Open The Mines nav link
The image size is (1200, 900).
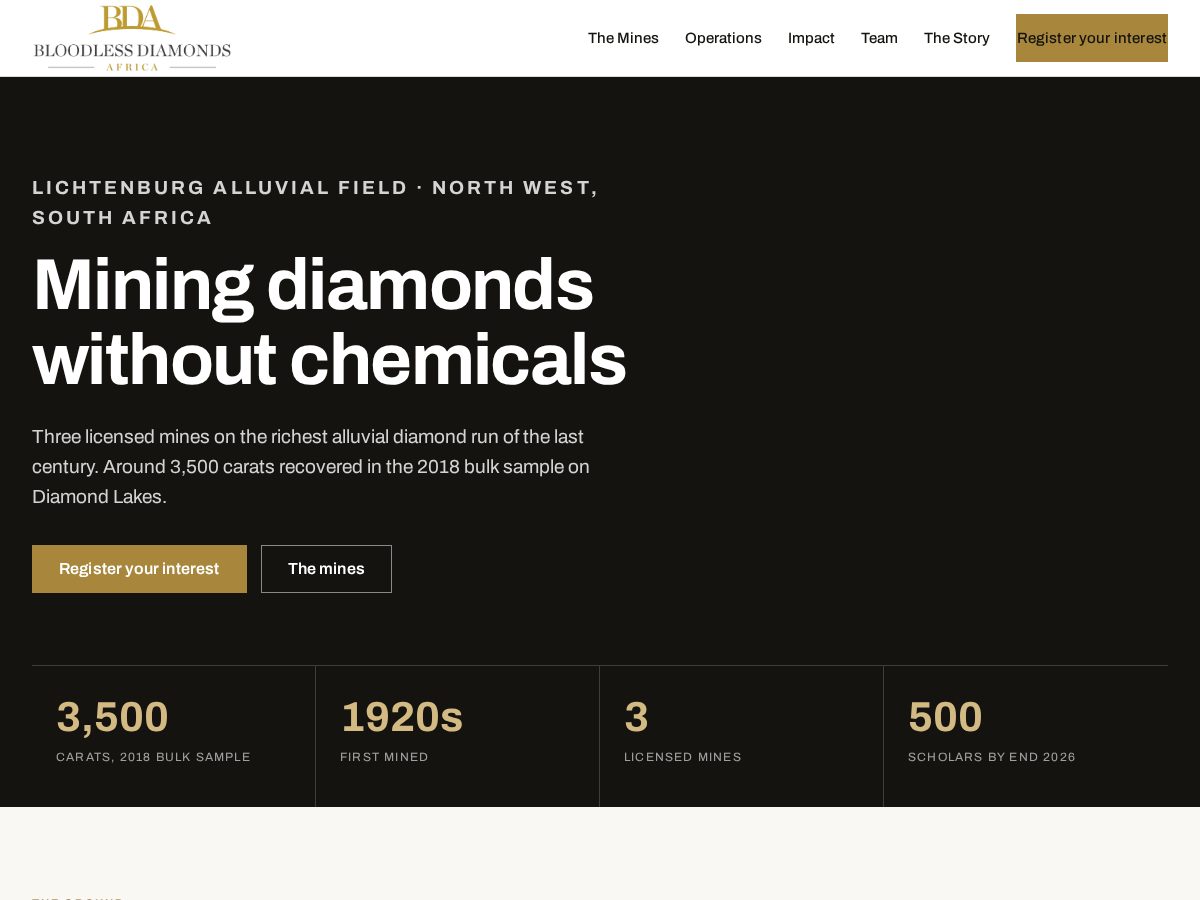coord(623,38)
